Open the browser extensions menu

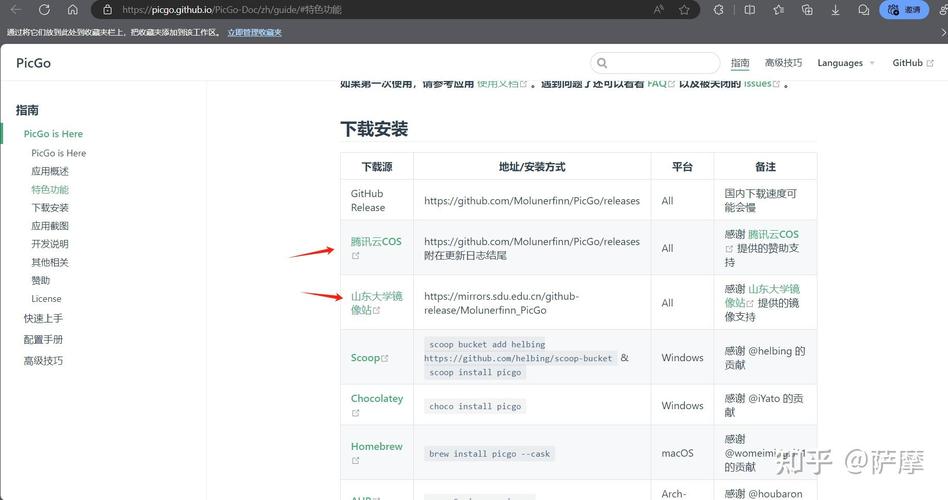[x=718, y=10]
